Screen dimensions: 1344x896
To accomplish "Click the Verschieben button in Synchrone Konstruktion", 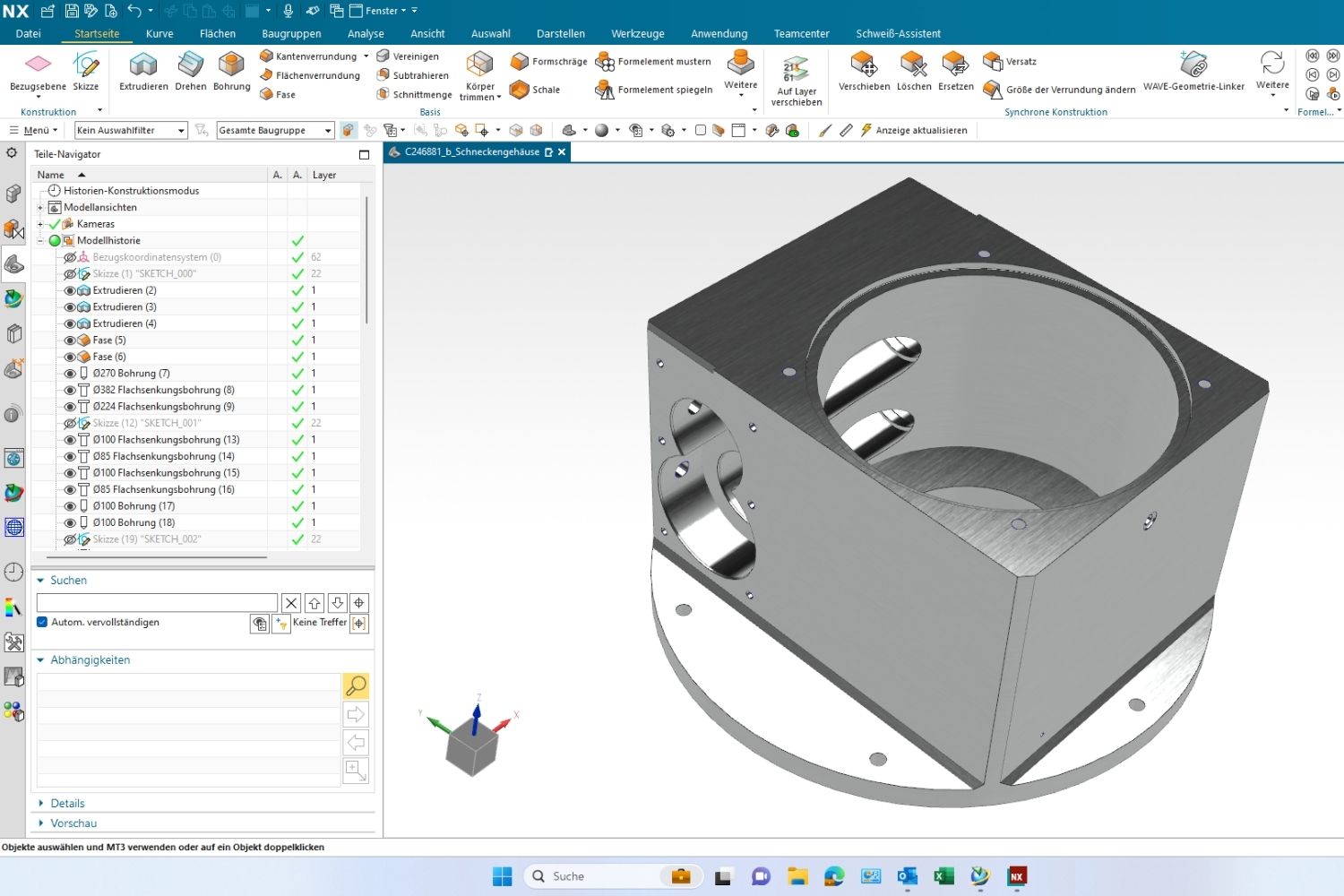I will point(864,70).
